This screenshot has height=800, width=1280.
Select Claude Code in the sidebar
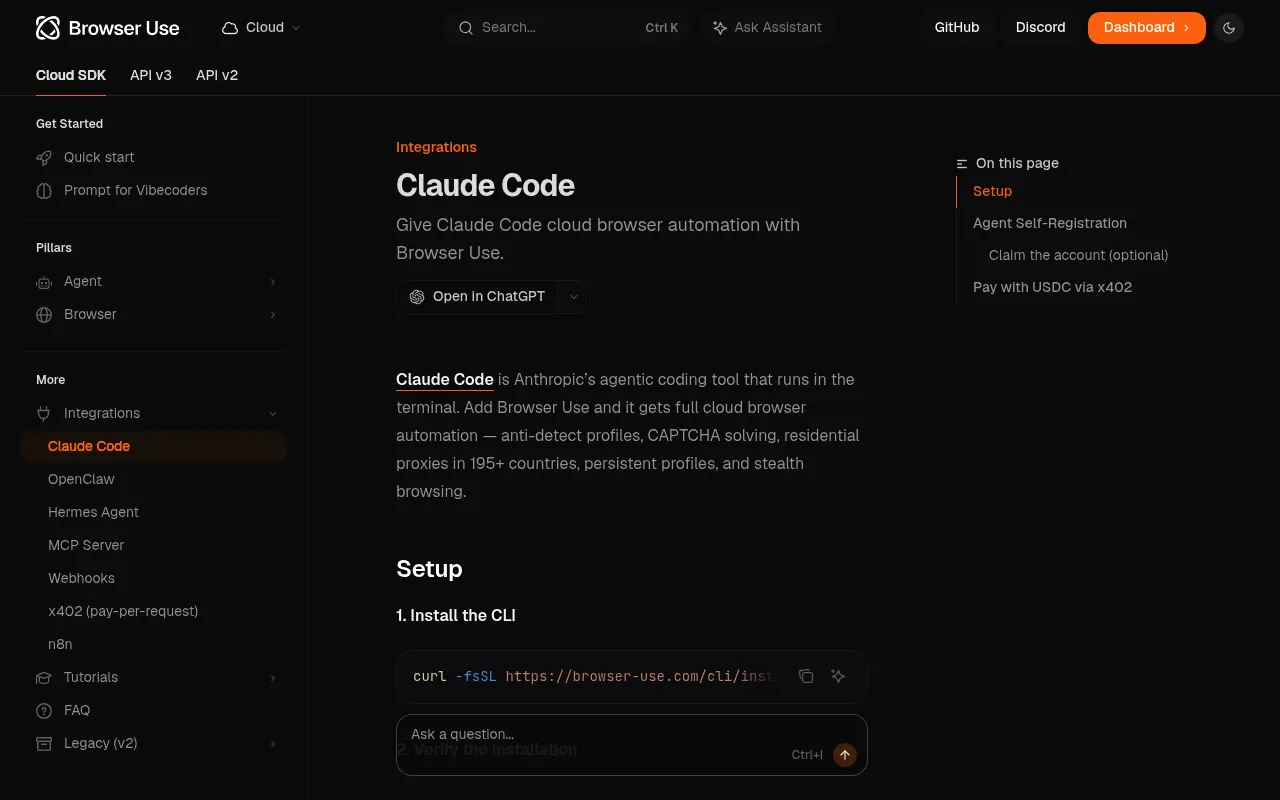pos(154,446)
